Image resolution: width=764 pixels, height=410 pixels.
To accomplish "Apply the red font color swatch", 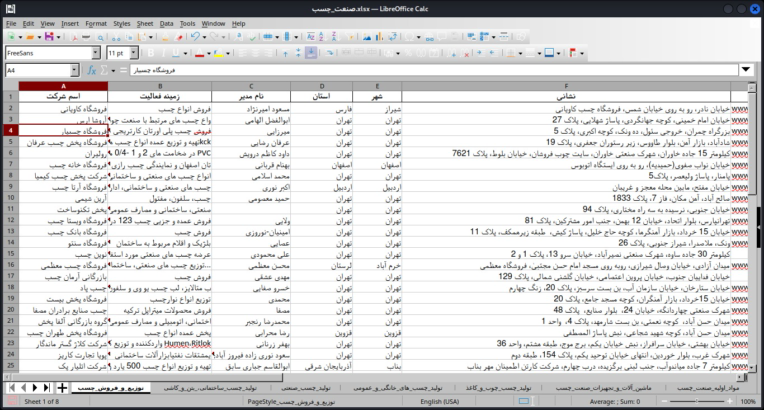I will tap(199, 53).
